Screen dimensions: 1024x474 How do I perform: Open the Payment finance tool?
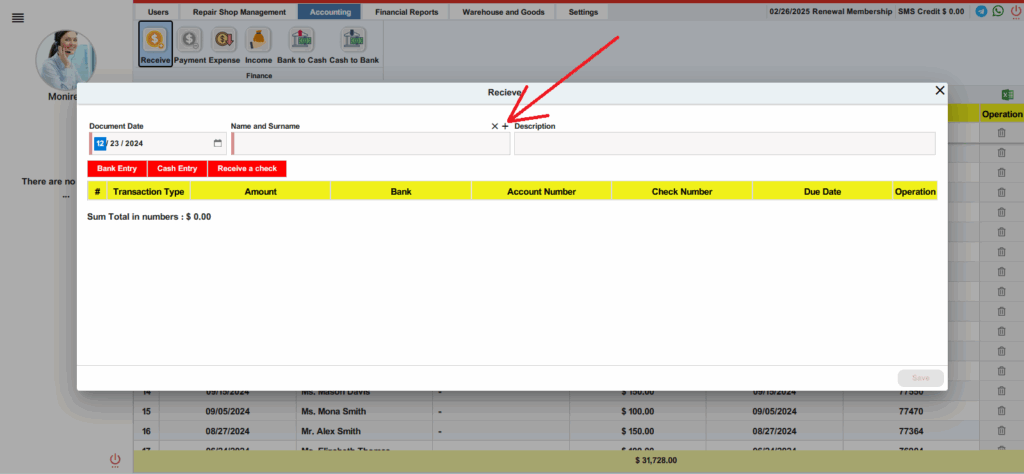pyautogui.click(x=190, y=46)
